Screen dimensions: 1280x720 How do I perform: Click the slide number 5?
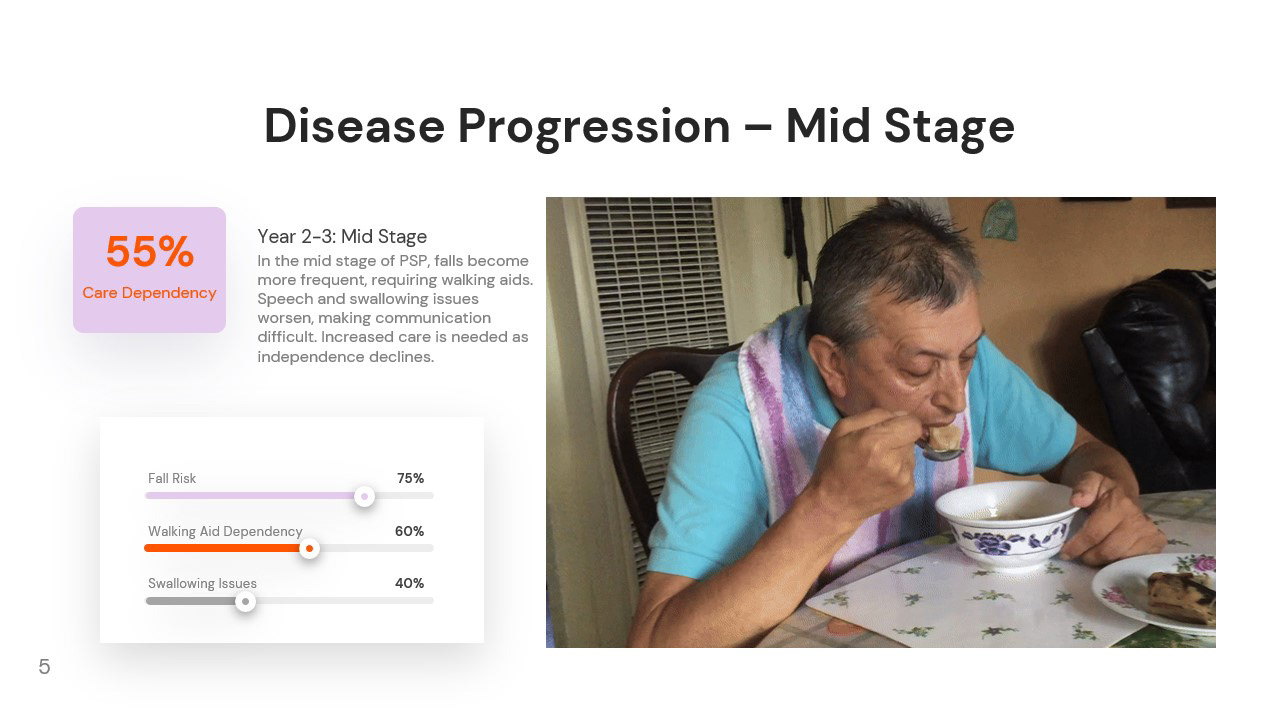click(x=44, y=667)
